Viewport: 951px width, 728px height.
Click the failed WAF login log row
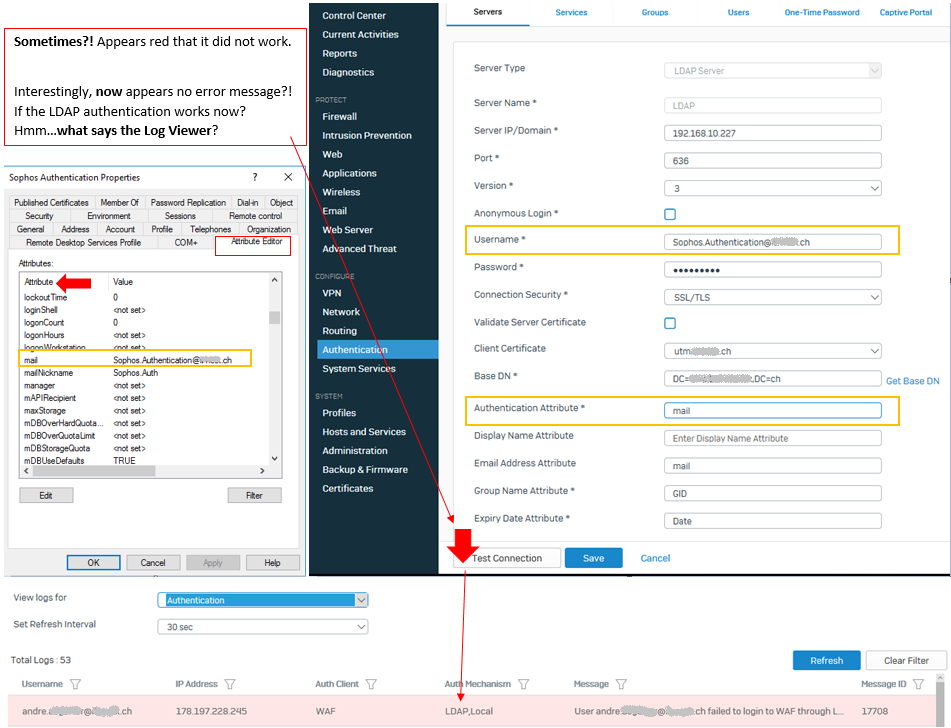coord(471,711)
